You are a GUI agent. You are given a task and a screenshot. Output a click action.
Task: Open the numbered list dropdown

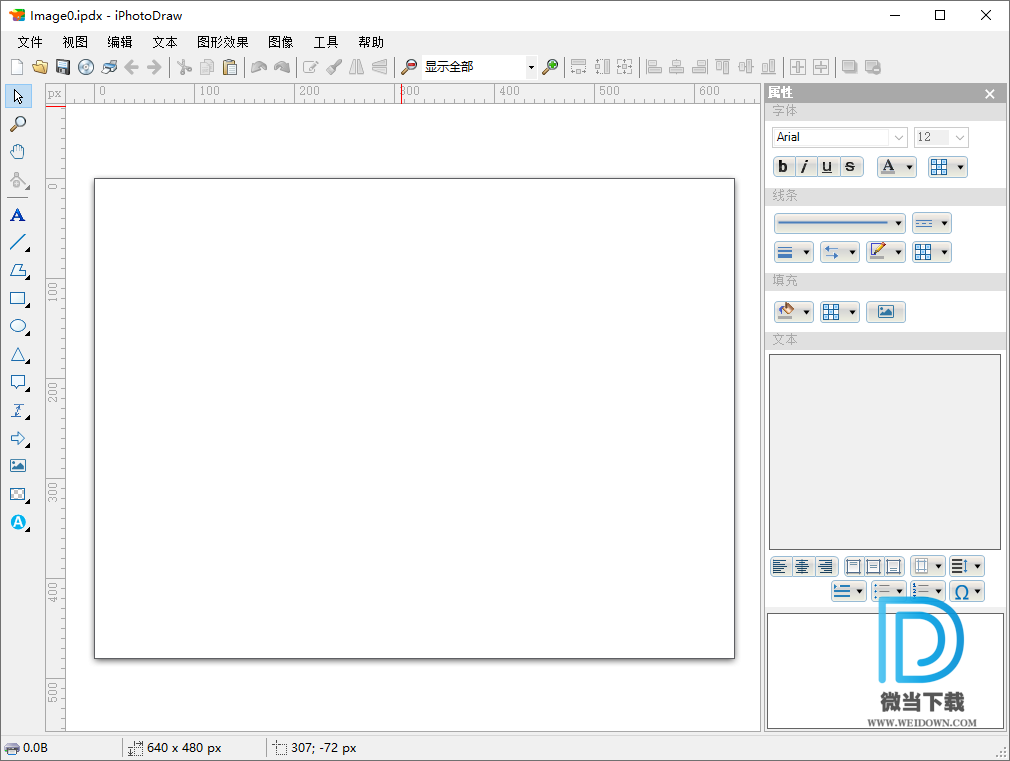(928, 591)
